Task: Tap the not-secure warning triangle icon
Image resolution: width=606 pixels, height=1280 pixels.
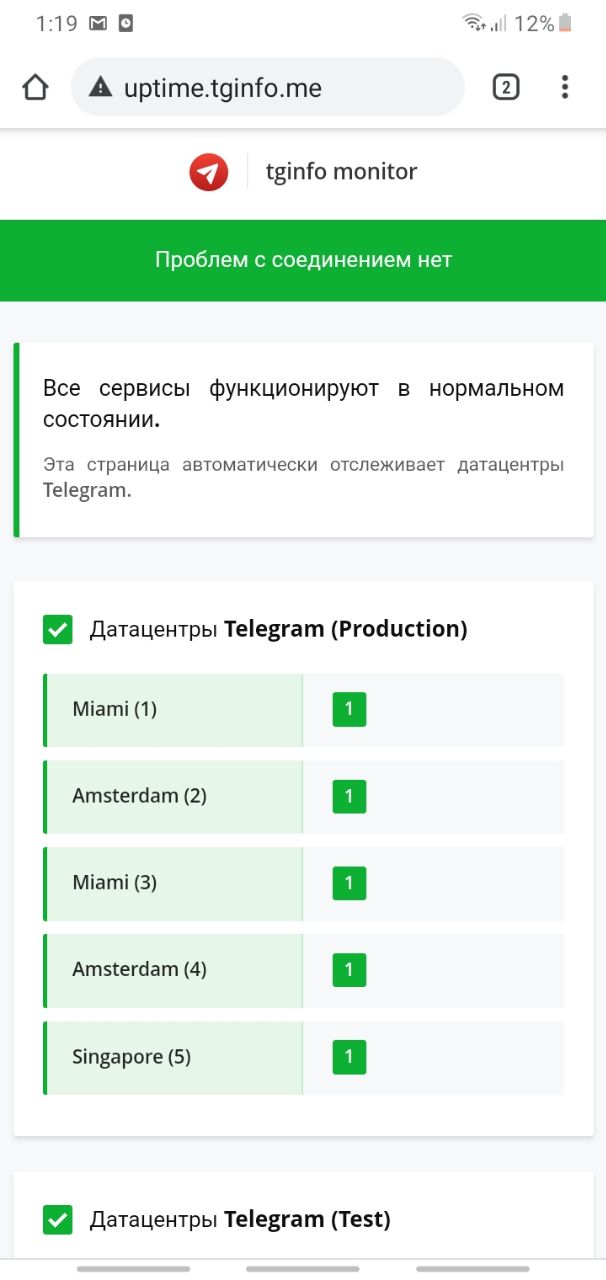Action: [x=100, y=88]
